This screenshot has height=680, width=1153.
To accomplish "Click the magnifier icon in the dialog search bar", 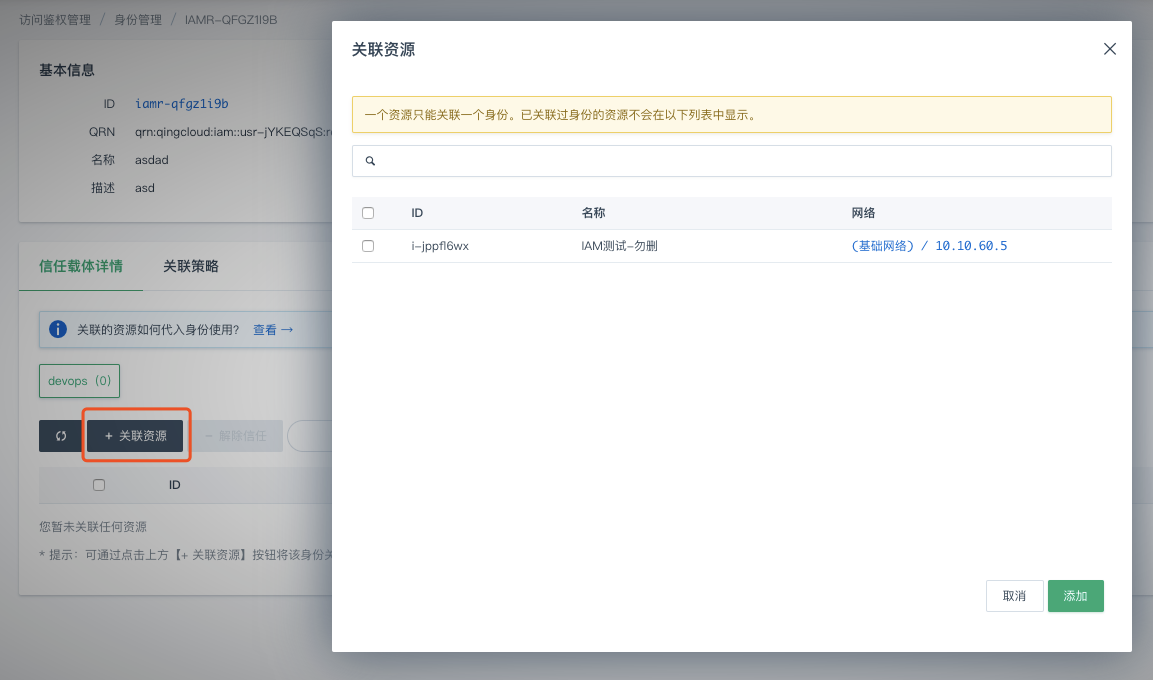I will [x=370, y=161].
